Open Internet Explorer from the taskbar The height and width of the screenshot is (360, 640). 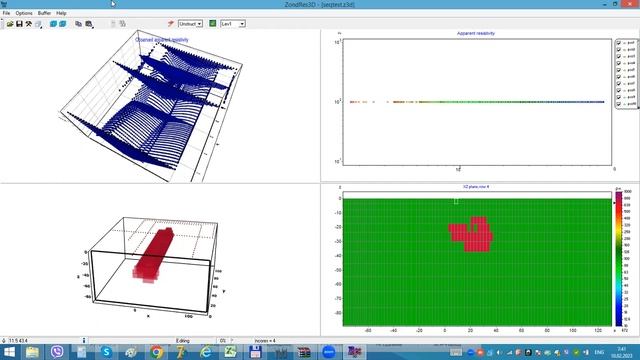206,352
